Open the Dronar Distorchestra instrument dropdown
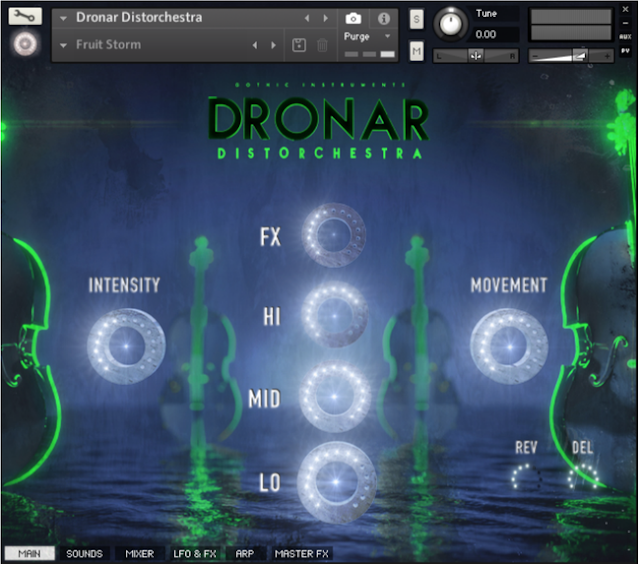Screen dimensions: 640x564 [63, 18]
